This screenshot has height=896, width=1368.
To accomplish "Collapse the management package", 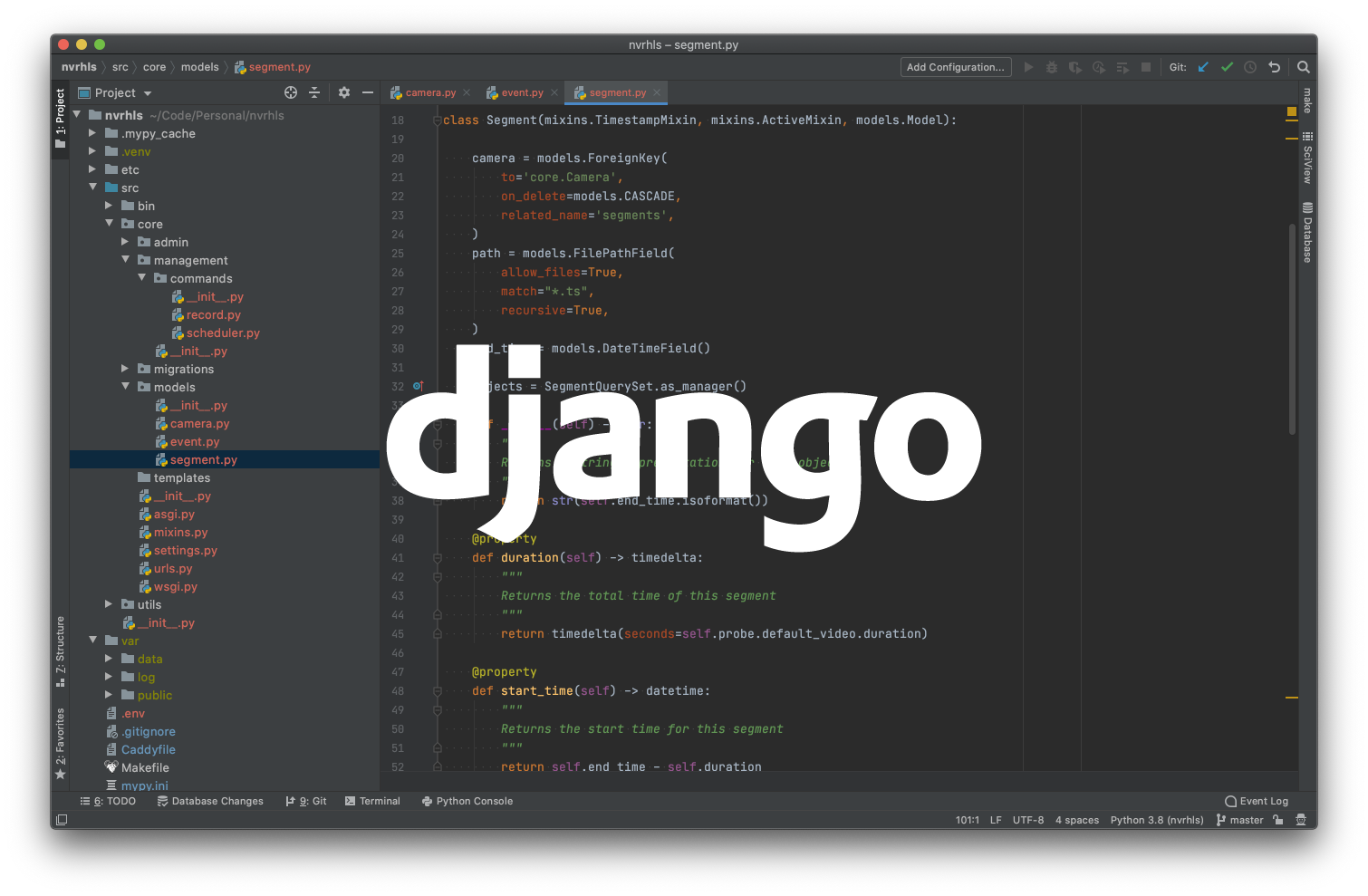I will click(x=125, y=260).
